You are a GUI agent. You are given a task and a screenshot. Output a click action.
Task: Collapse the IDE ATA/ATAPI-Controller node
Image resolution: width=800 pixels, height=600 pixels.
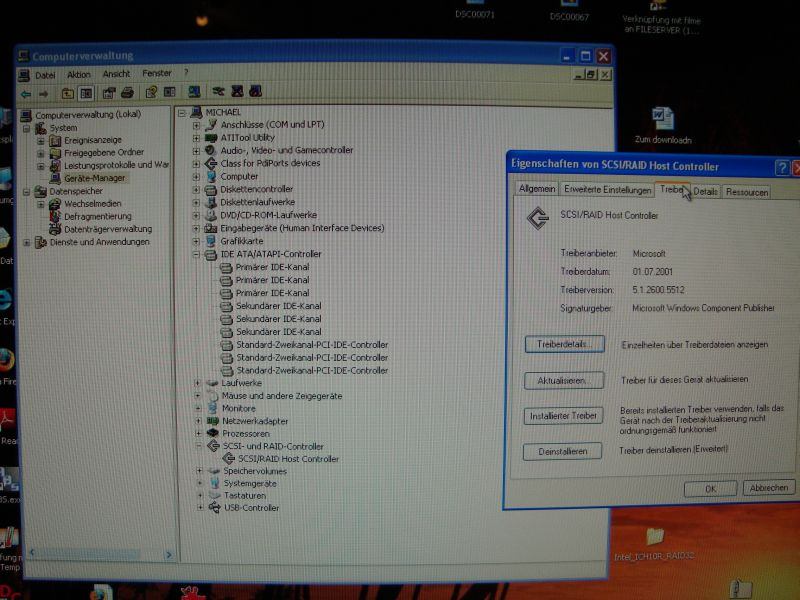tap(197, 254)
